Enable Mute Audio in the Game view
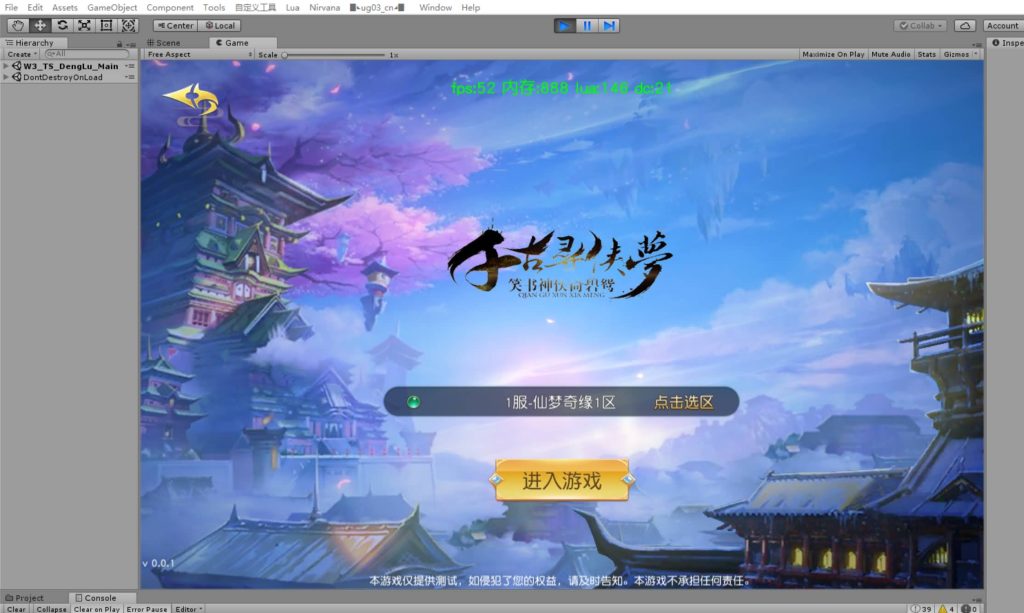 [x=889, y=54]
